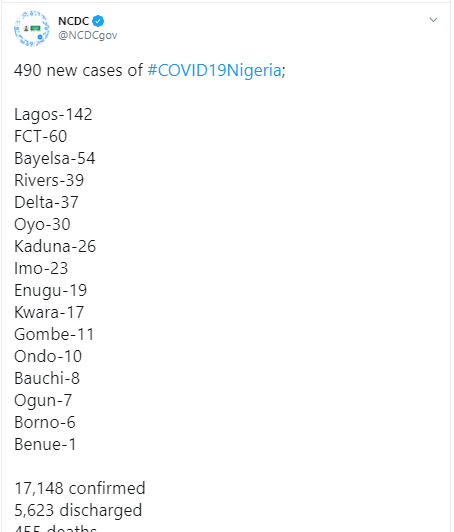Screen dimensions: 454x532
Task: Open the #COVID19Nigeria hashtag link
Action: pos(214,71)
